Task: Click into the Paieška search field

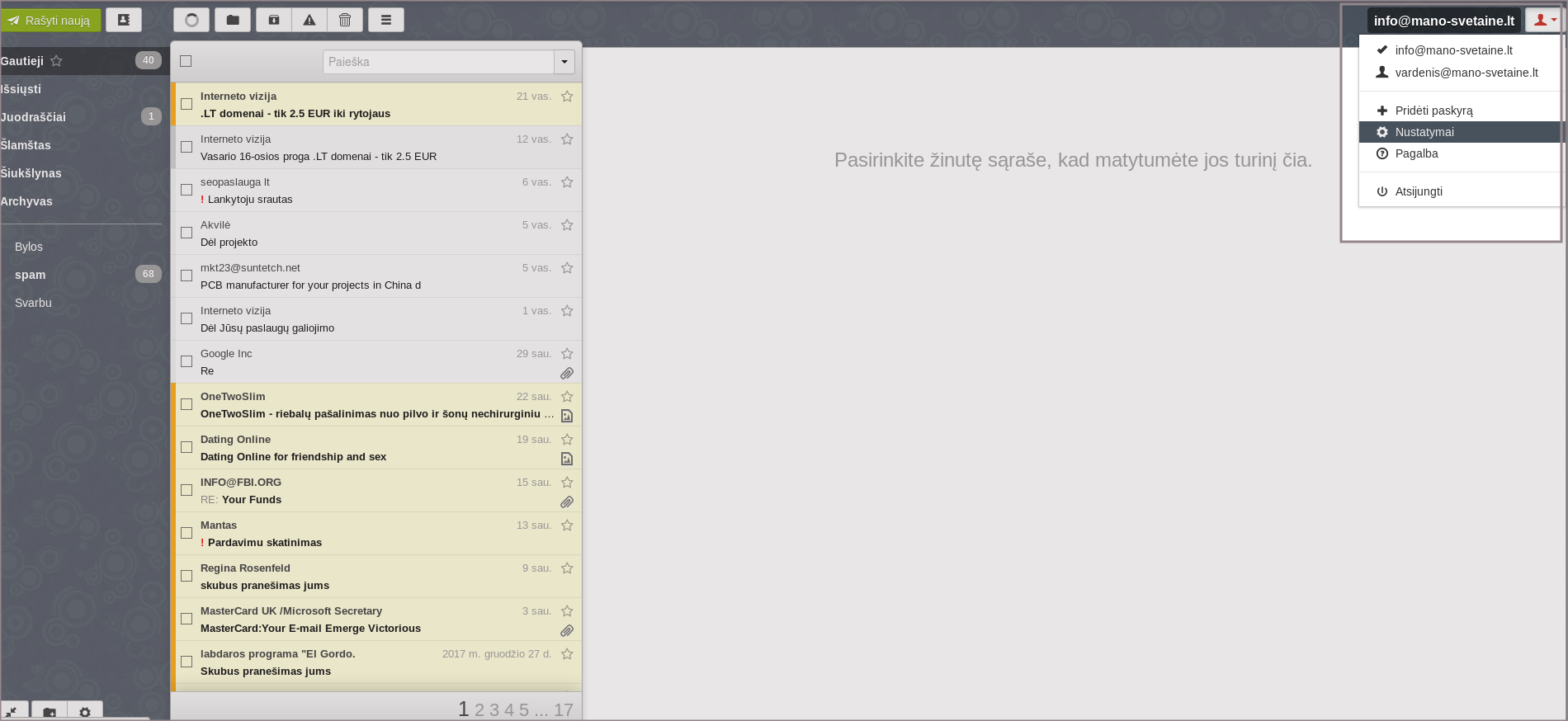Action: pyautogui.click(x=437, y=62)
